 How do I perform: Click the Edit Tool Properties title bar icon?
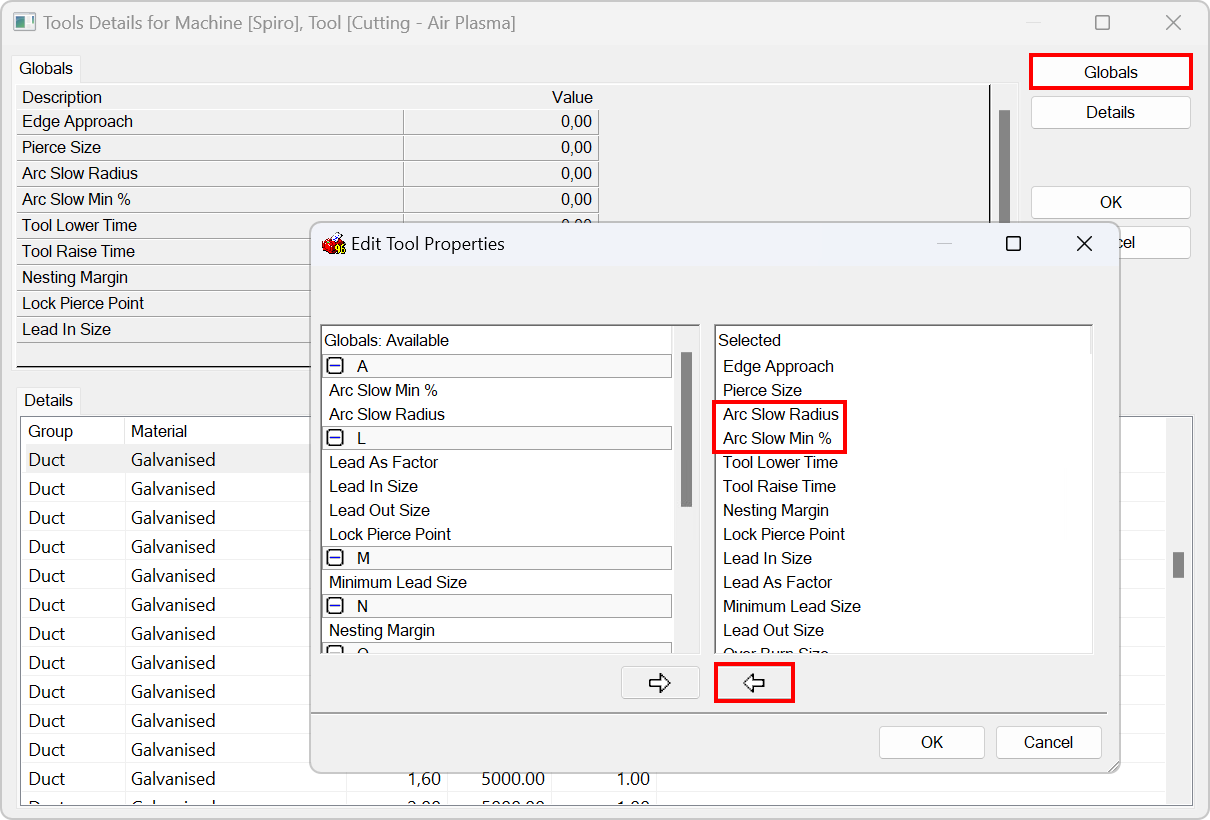(x=333, y=243)
